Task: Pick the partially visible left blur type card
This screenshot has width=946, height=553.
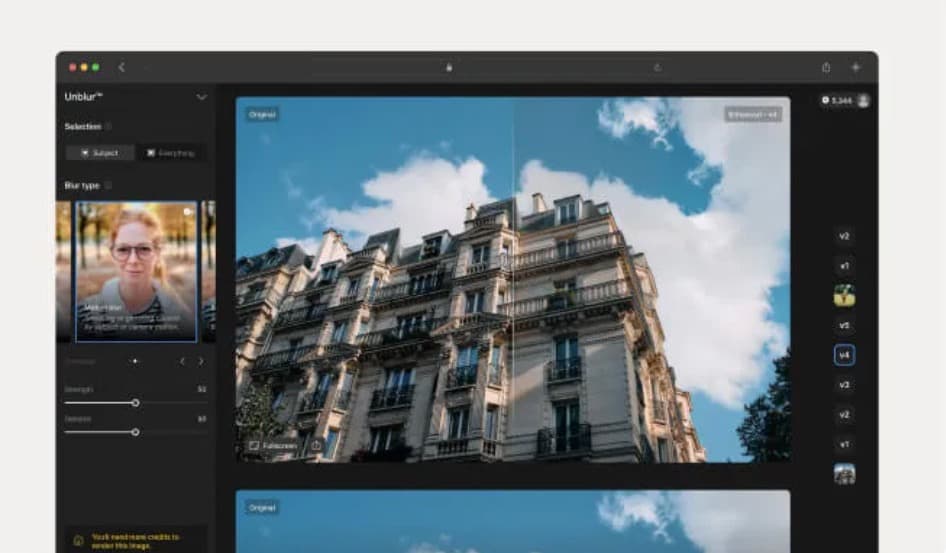Action: [63, 271]
